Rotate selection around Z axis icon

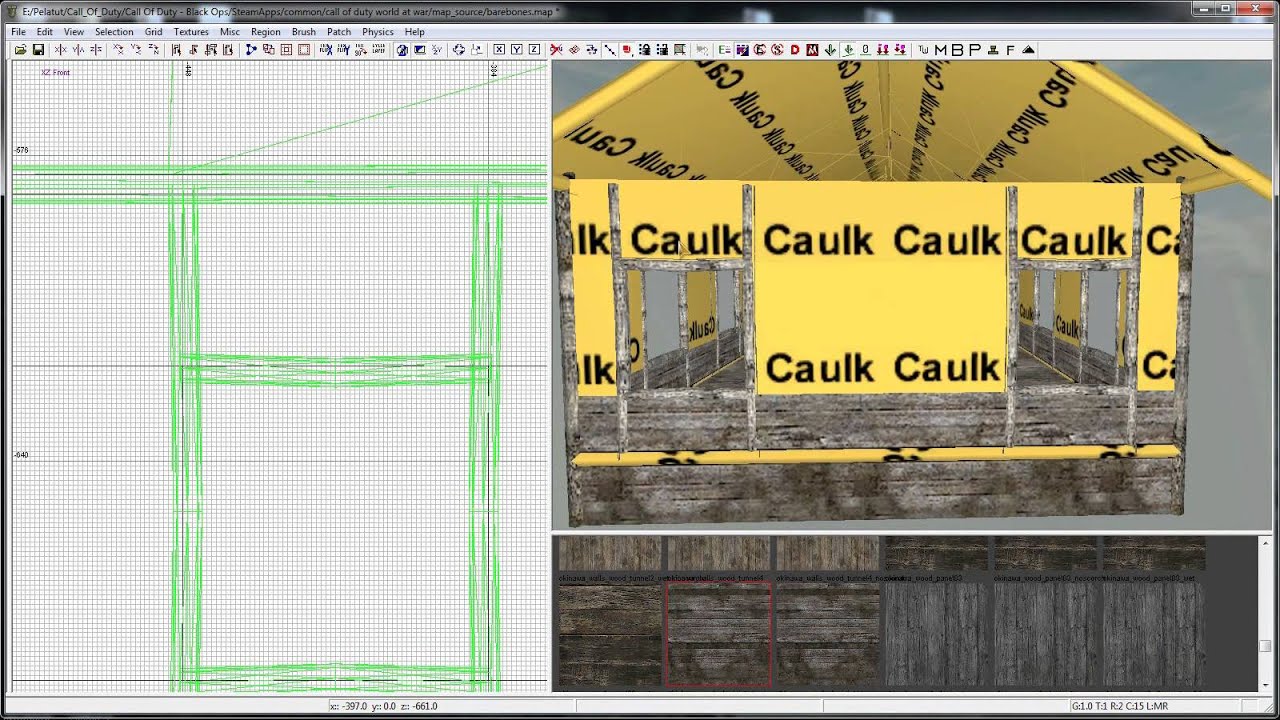click(x=154, y=49)
